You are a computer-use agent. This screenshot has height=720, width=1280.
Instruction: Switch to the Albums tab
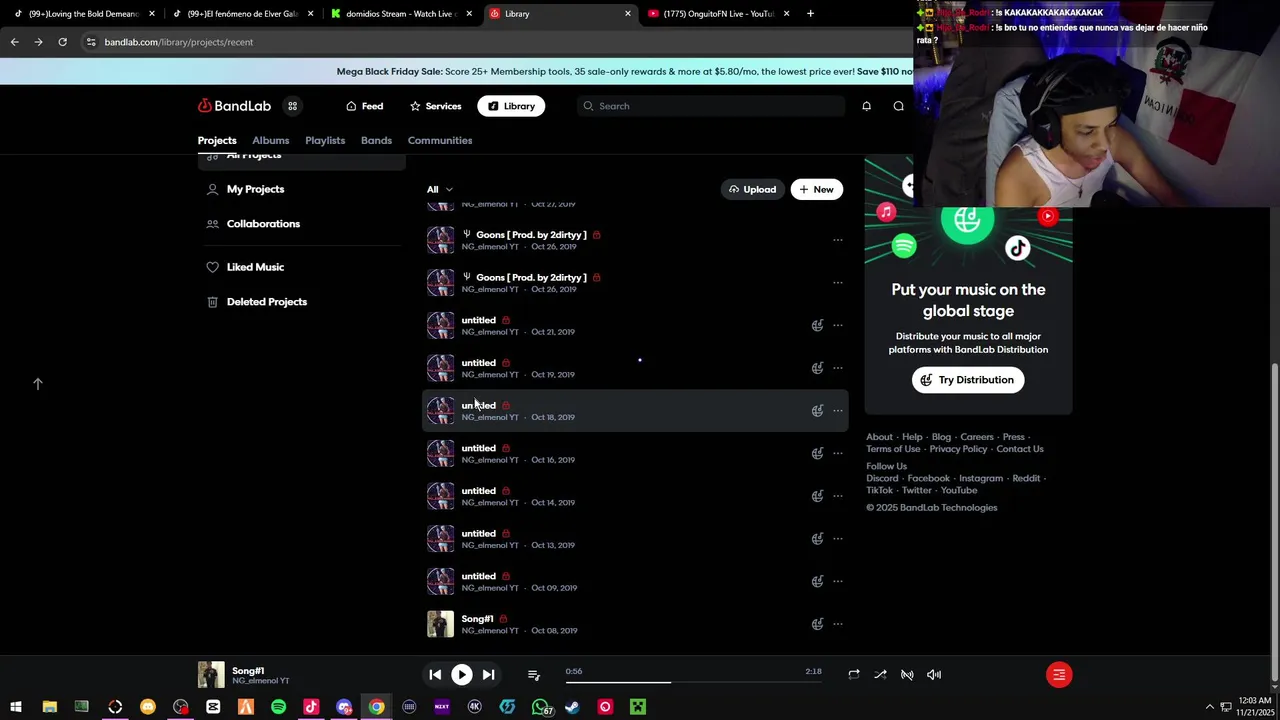[270, 141]
